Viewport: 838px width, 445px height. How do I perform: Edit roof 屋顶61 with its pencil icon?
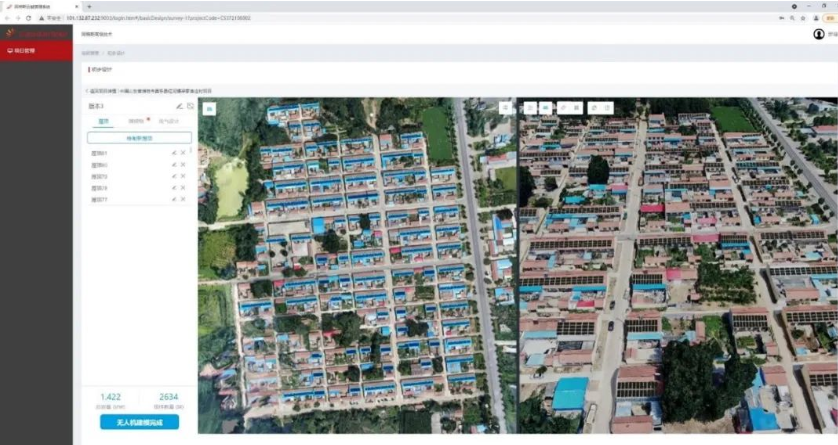click(174, 153)
